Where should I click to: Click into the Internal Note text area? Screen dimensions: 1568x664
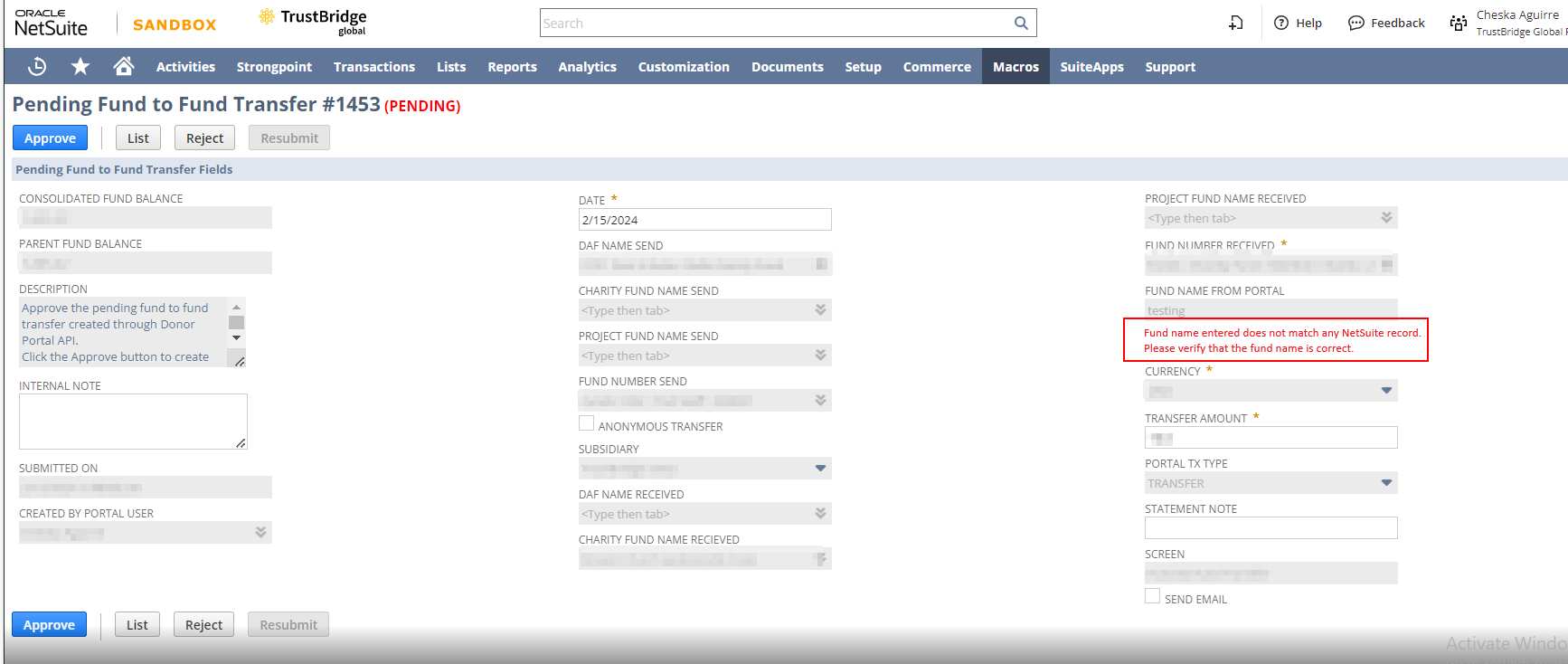point(133,422)
